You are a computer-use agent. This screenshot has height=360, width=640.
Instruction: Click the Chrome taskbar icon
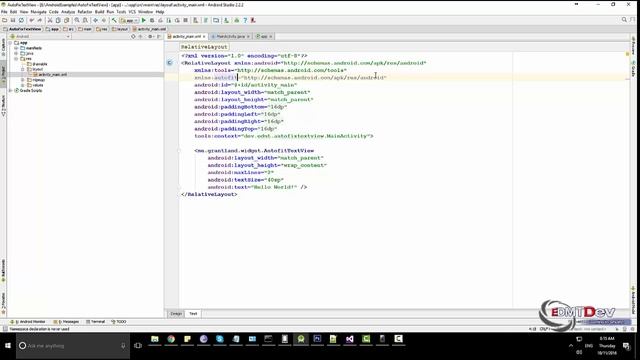(x=171, y=339)
